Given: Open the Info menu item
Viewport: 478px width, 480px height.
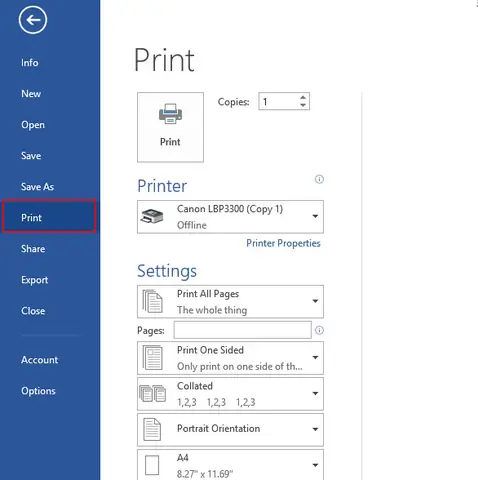Looking at the screenshot, I should 30,63.
